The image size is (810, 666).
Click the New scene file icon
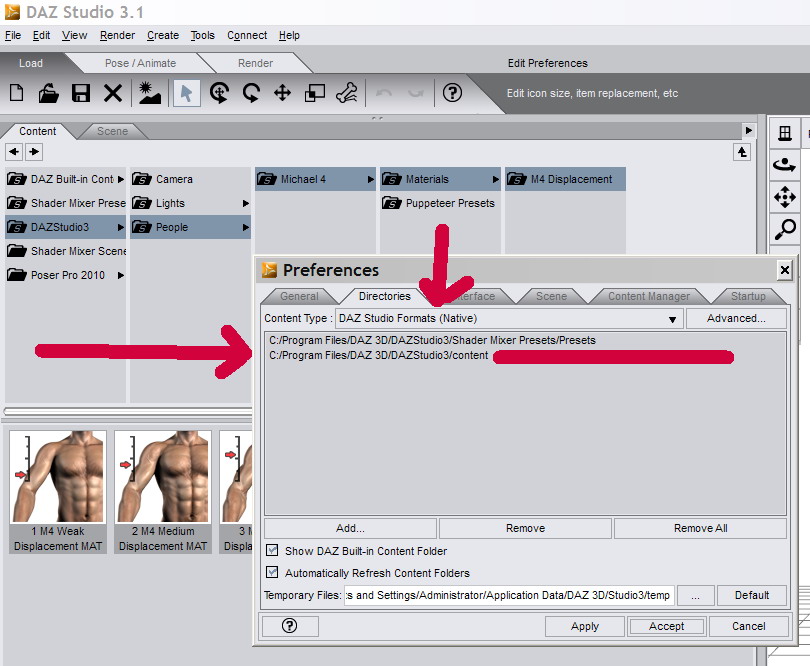click(17, 93)
